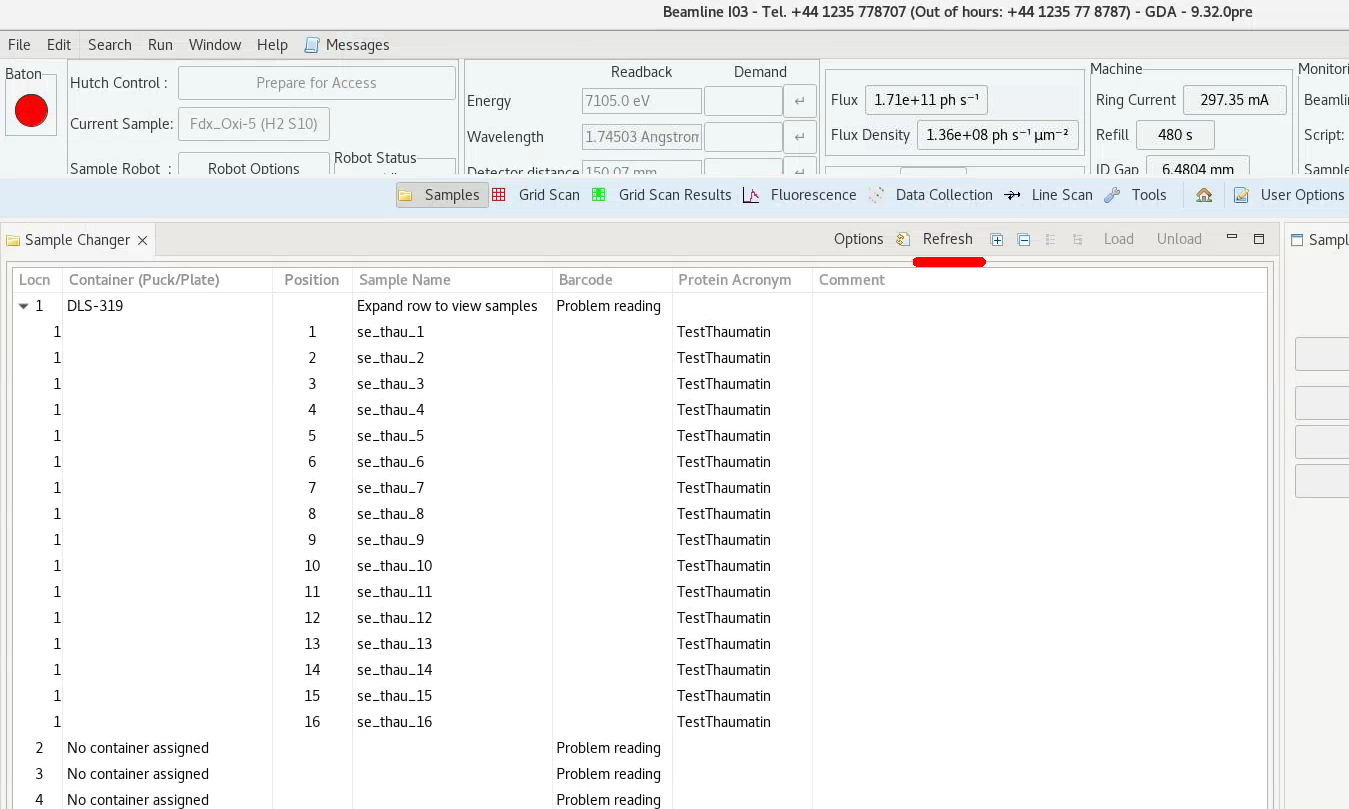This screenshot has width=1349, height=809.
Task: Click the home icon in the perspective bar
Action: point(1204,195)
